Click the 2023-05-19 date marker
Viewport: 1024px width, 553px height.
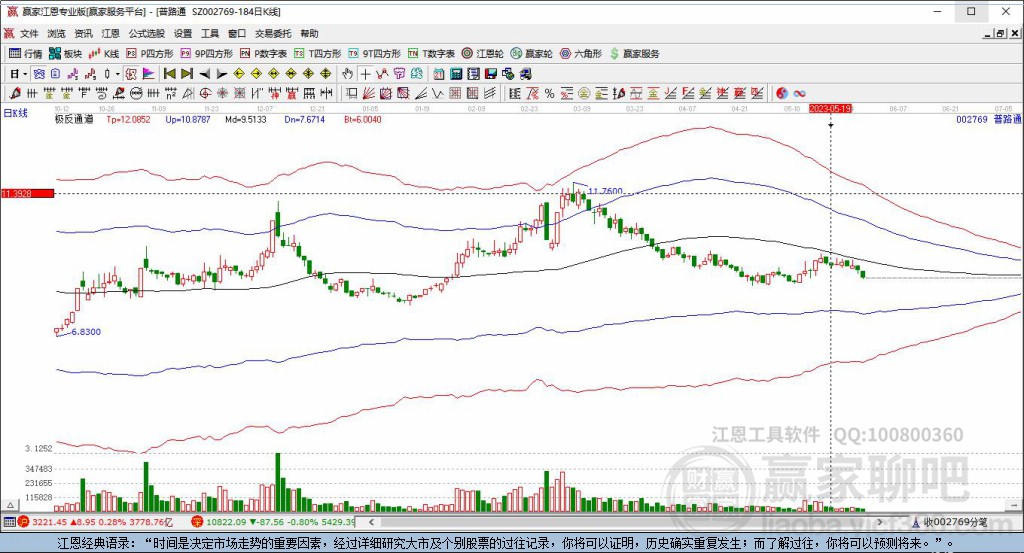(831, 108)
